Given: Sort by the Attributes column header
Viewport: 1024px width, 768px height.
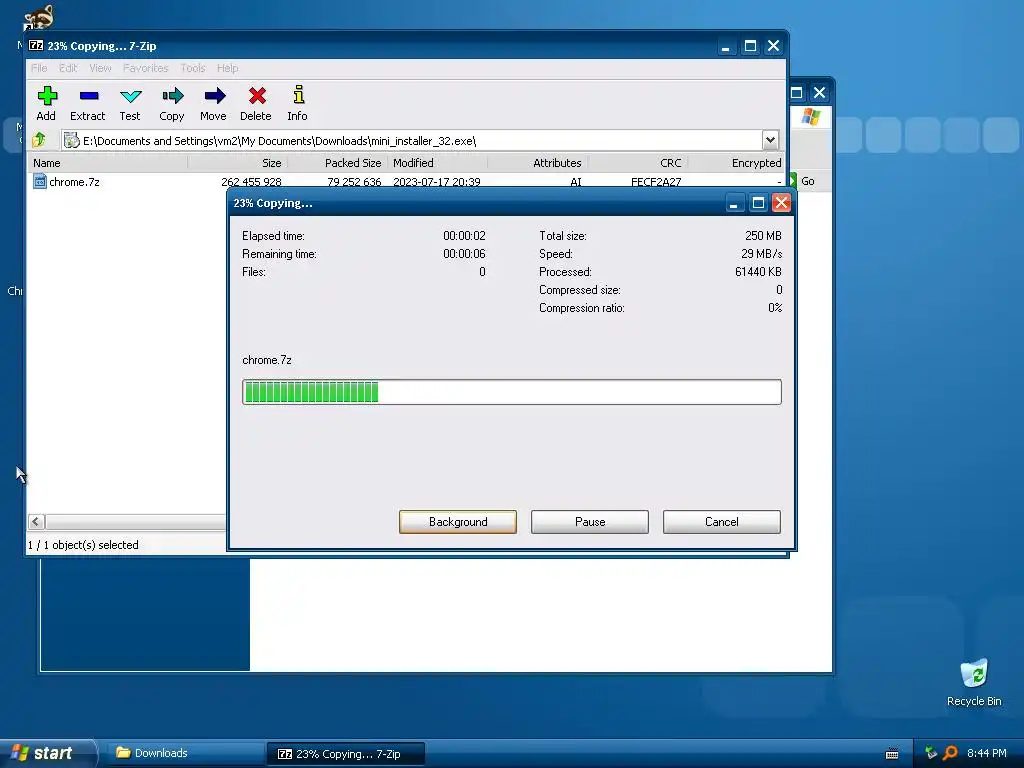Looking at the screenshot, I should coord(537,163).
